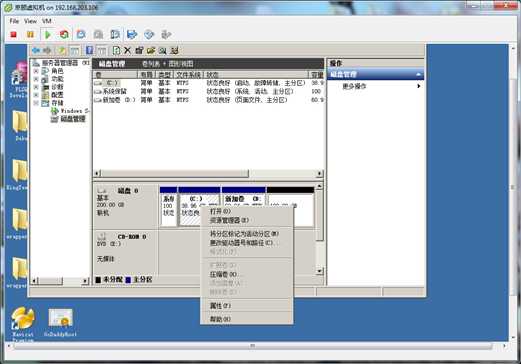Image resolution: width=521 pixels, height=364 pixels.
Task: Click the black X delete icon
Action: coord(127,51)
